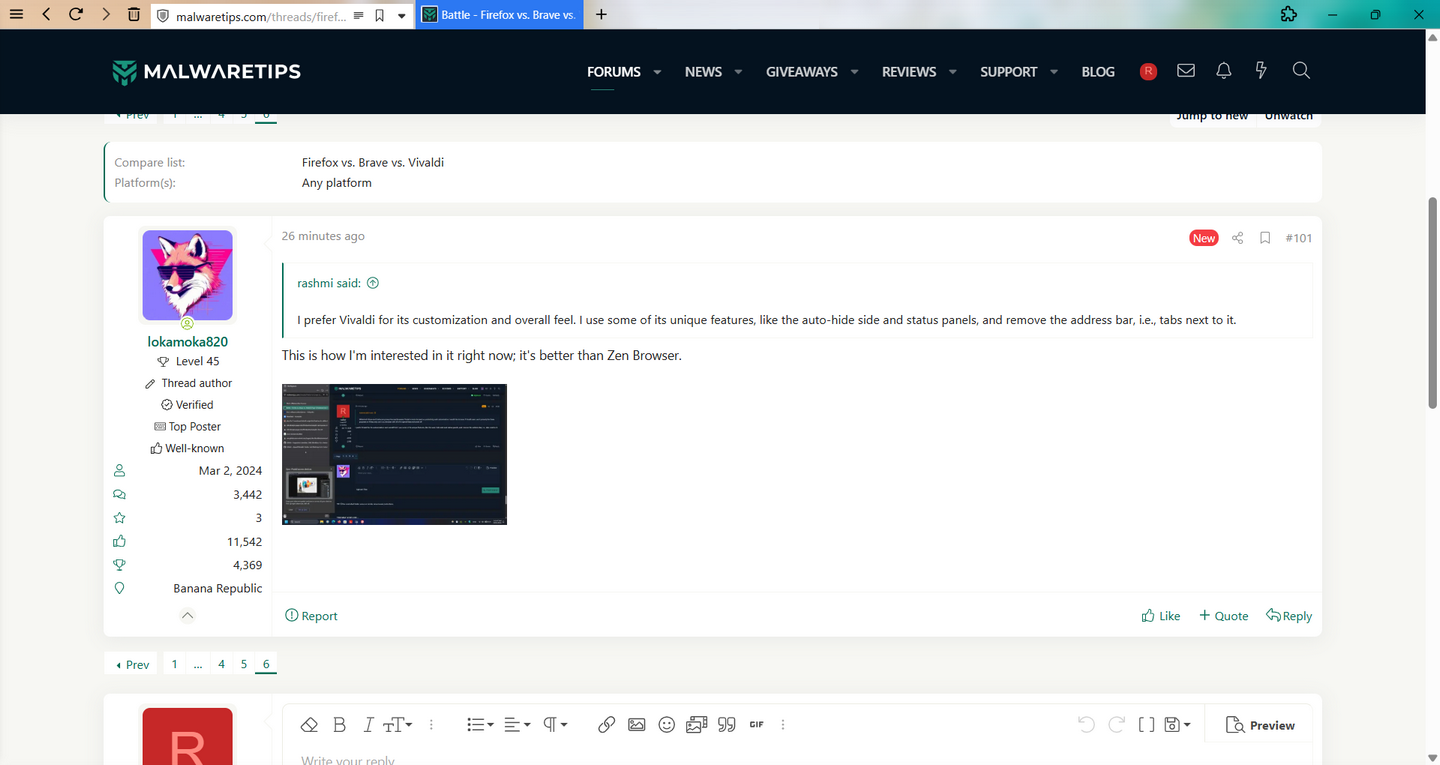The image size is (1440, 765).
Task: Open the GIVEAWAYS menu item
Action: (802, 72)
